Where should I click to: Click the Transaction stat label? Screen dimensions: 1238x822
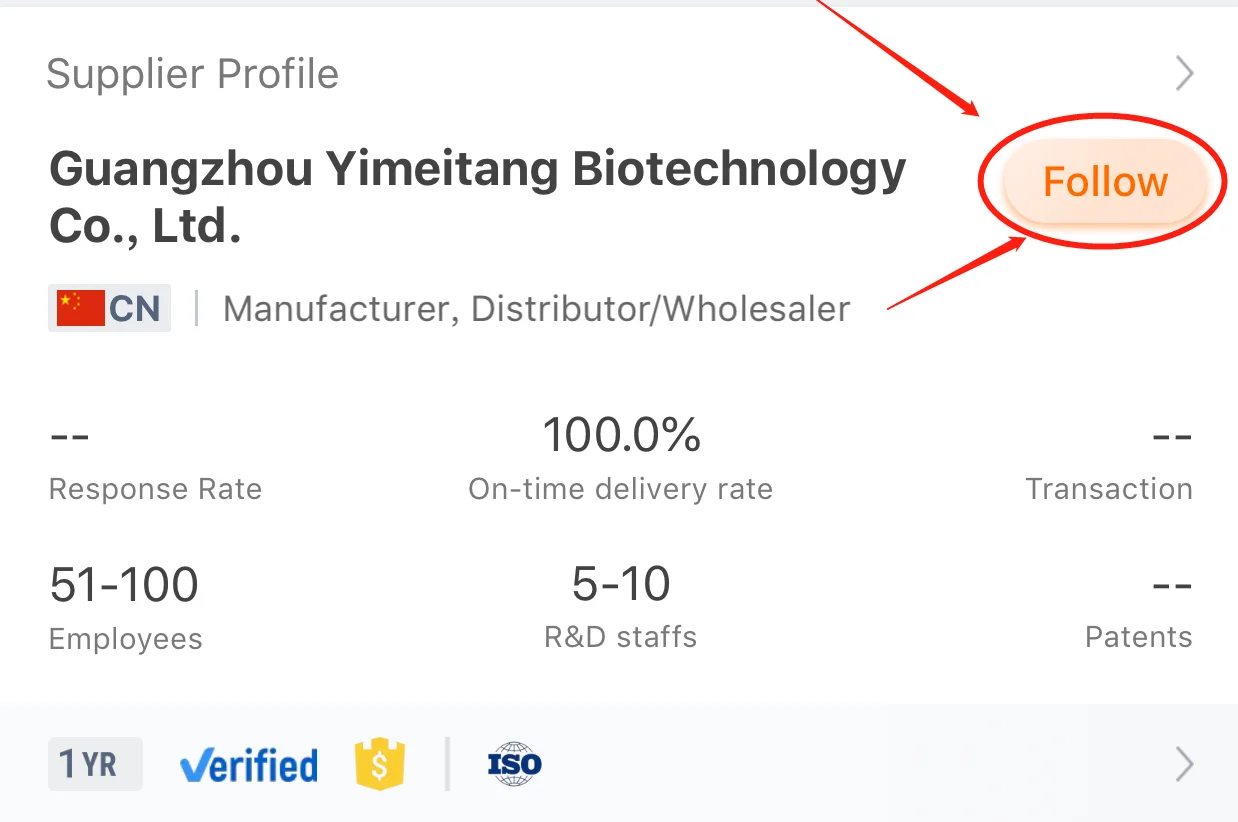(1108, 489)
